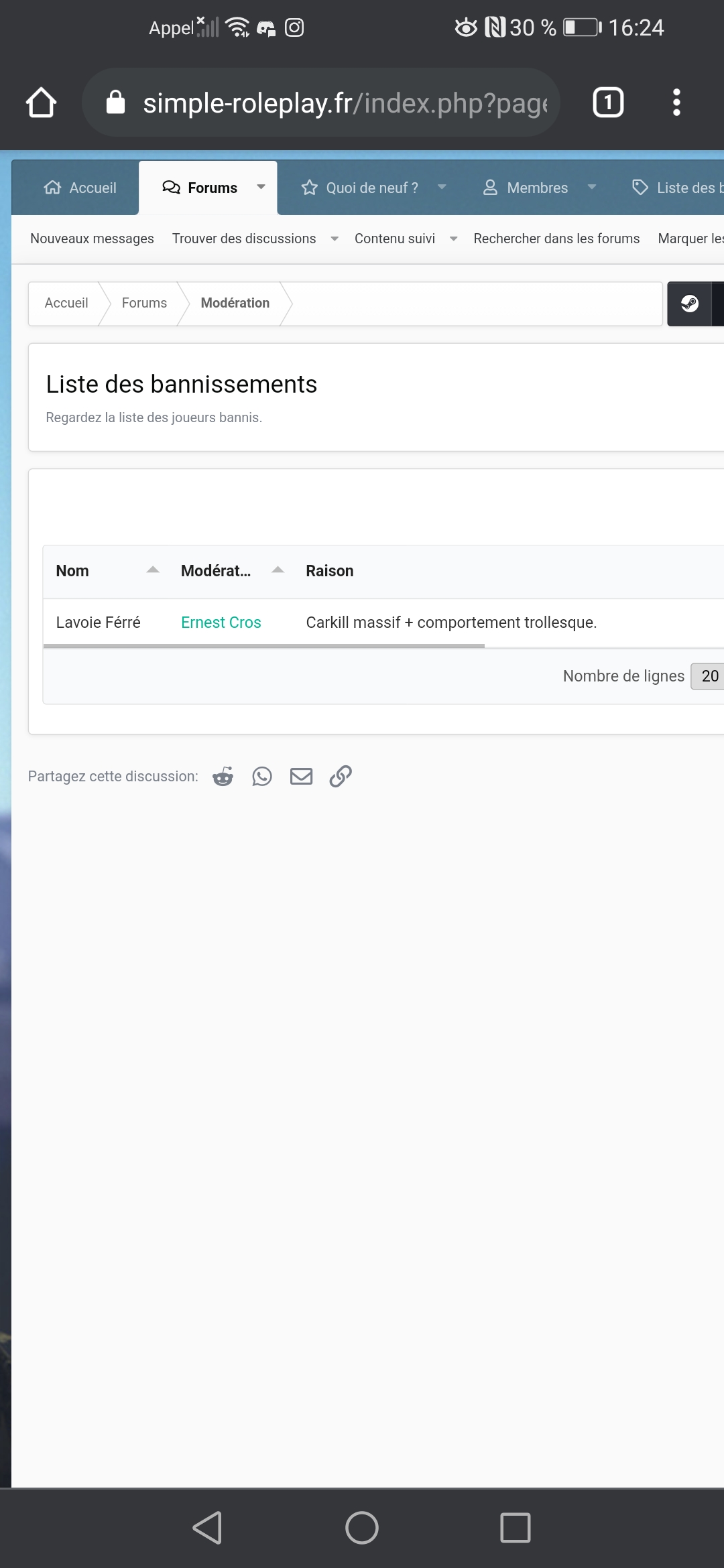Expand the Membres dropdown arrow
The width and height of the screenshot is (724, 1568).
[x=591, y=187]
